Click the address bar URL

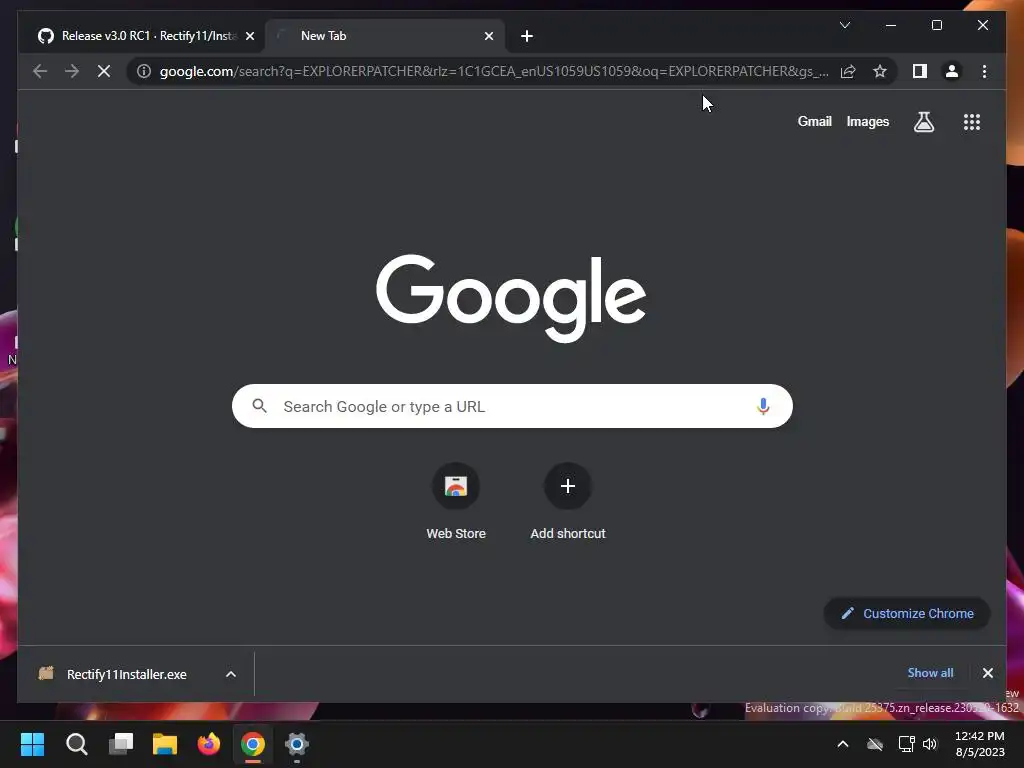pyautogui.click(x=494, y=71)
